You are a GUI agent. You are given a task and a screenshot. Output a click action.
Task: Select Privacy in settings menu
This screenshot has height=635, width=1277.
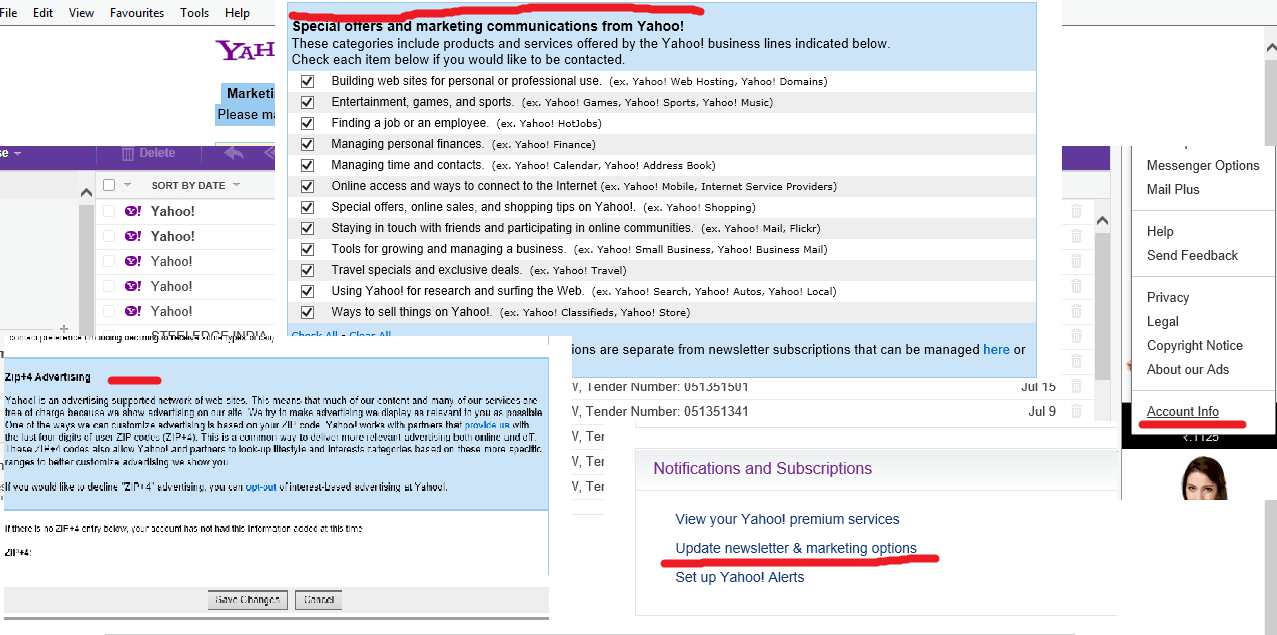click(x=1168, y=297)
